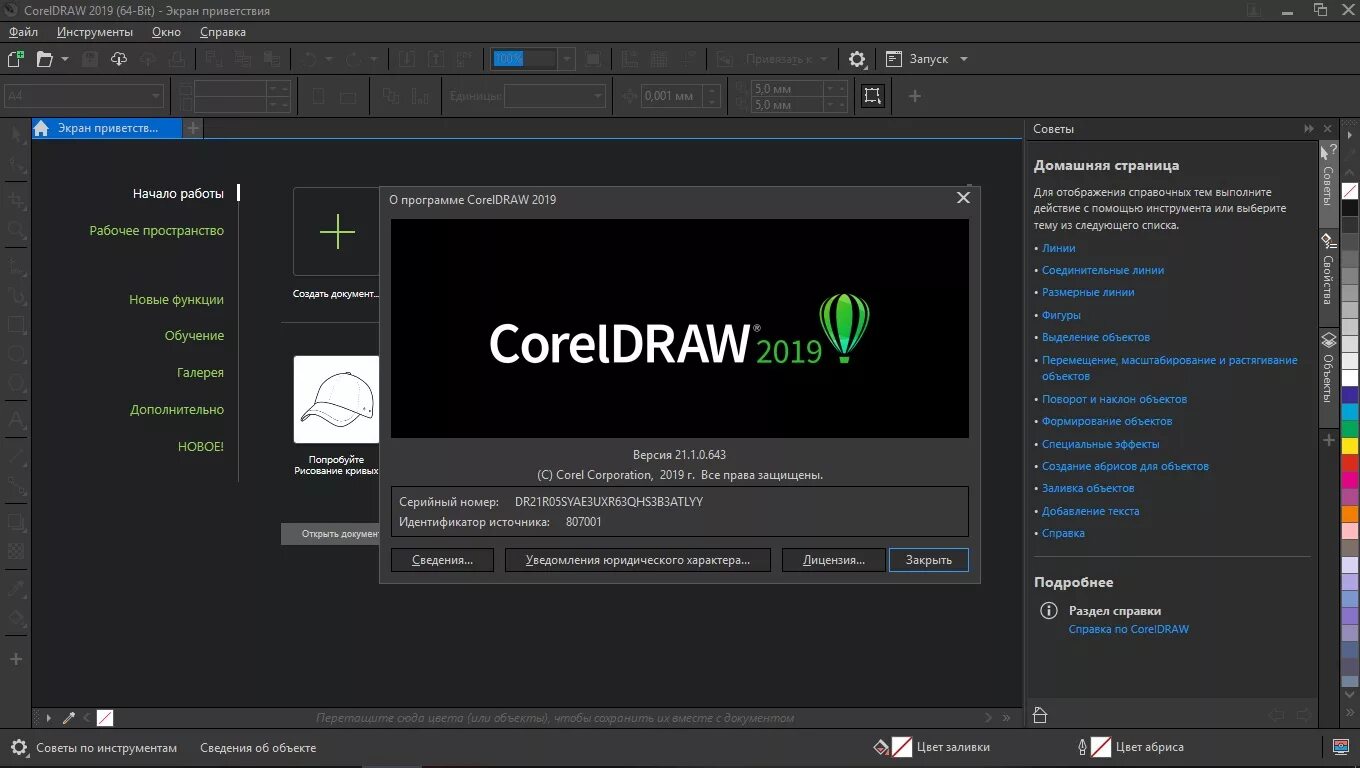Expand the open folder dropdown arrow

tap(65, 59)
